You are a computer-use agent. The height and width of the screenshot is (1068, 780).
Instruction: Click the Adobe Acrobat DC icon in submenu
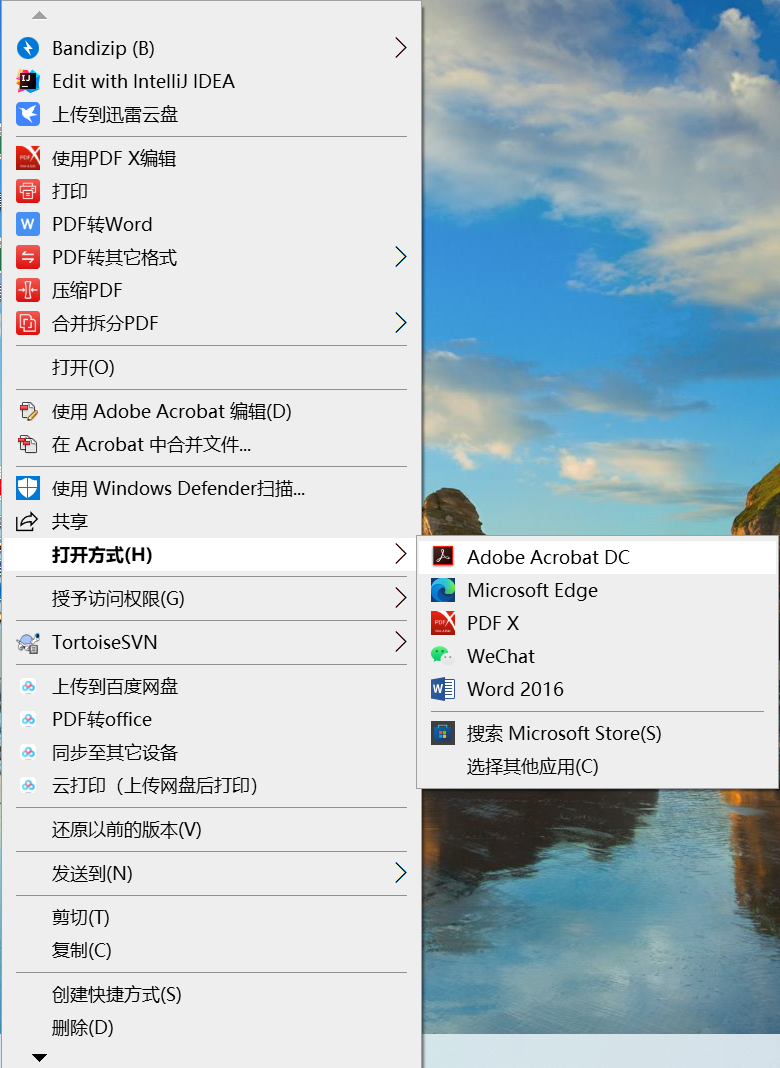pos(443,556)
